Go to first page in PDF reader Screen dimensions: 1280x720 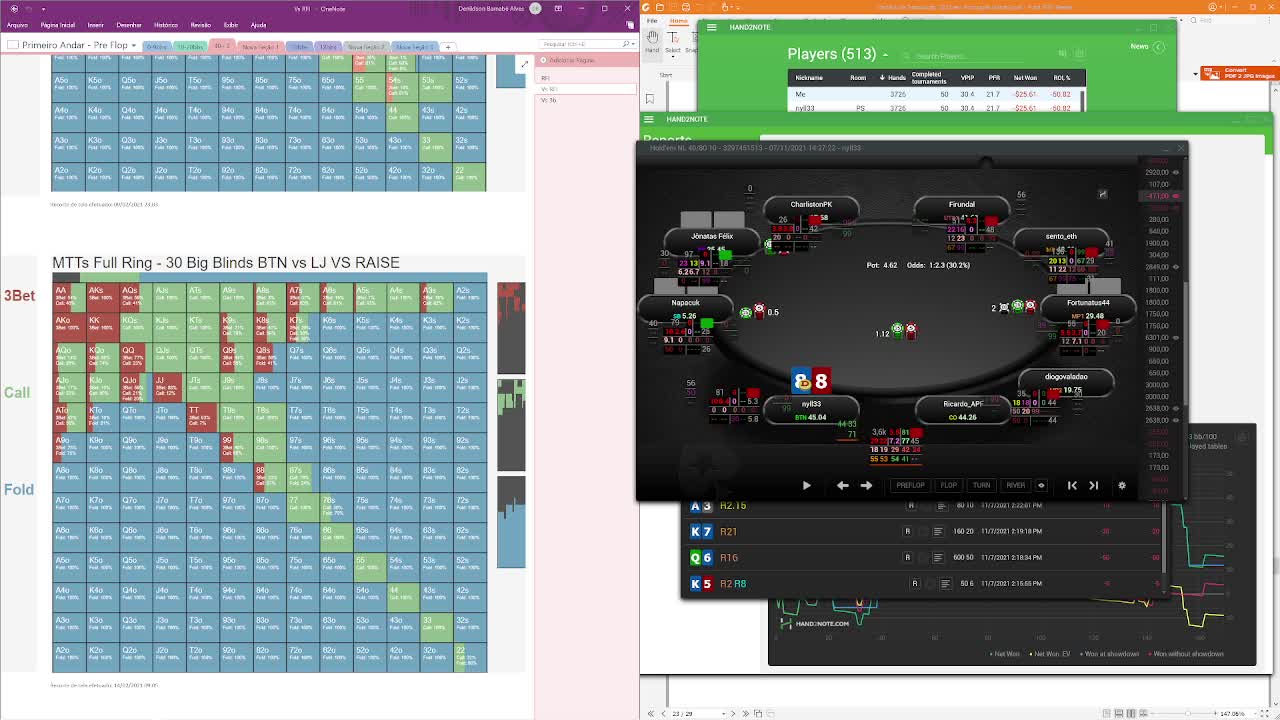pyautogui.click(x=651, y=713)
